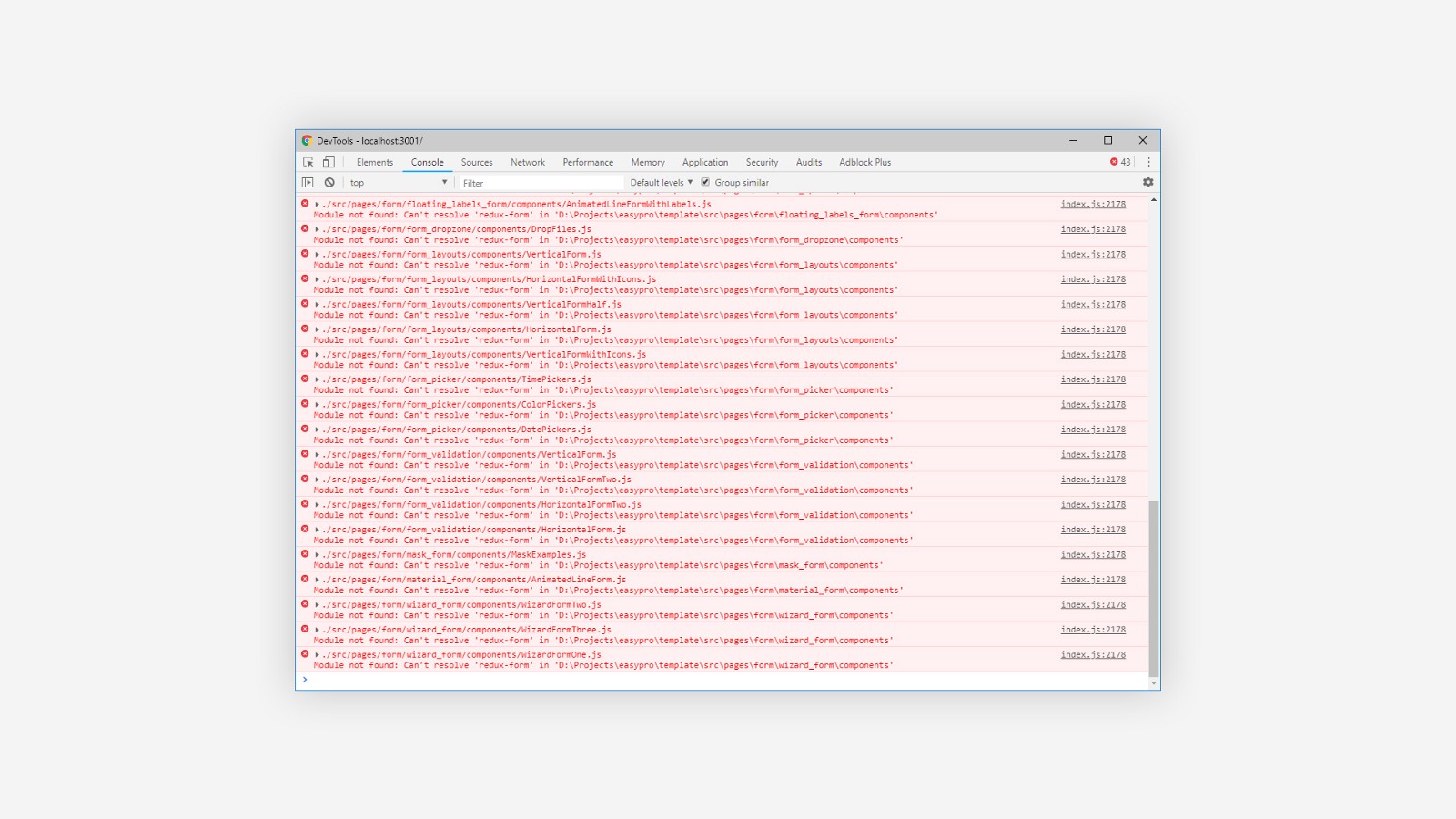Click the HorizontalFormTwo.js path text
The image size is (1456, 819).
pyautogui.click(x=482, y=505)
